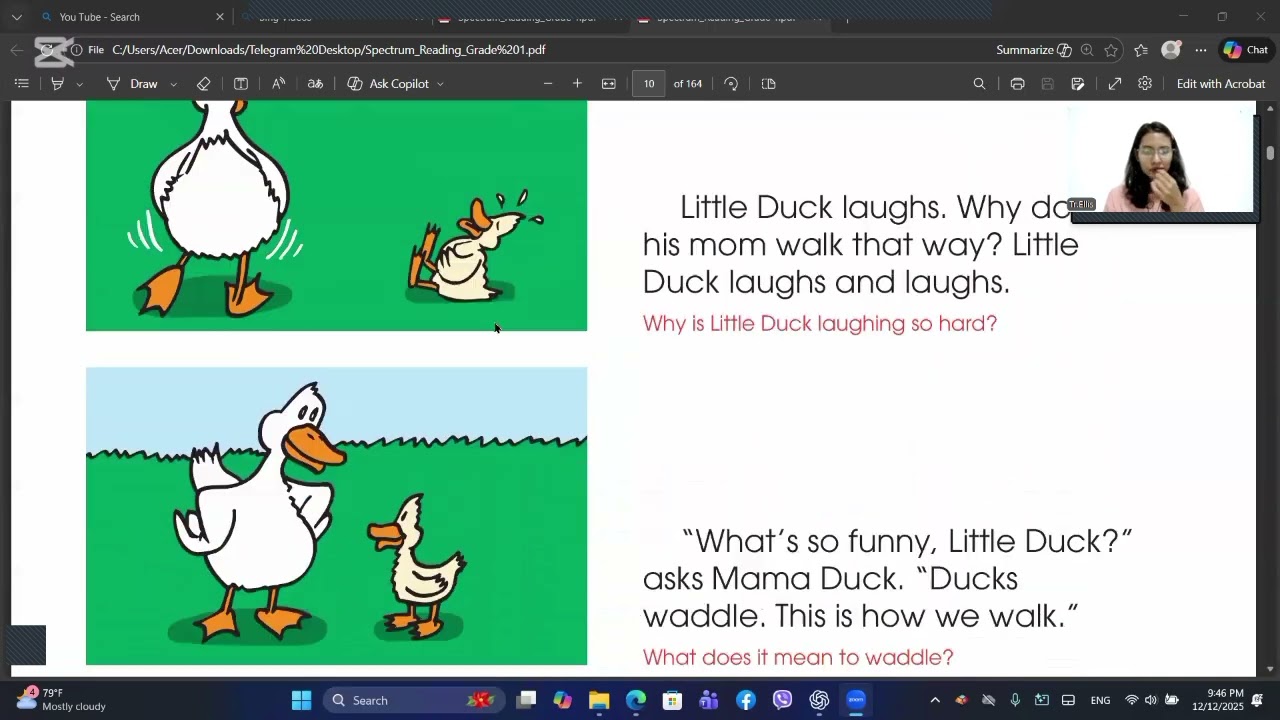Click Tr.Ellis presenter video thumbnail
This screenshot has width=1280, height=720.
coord(1163,160)
